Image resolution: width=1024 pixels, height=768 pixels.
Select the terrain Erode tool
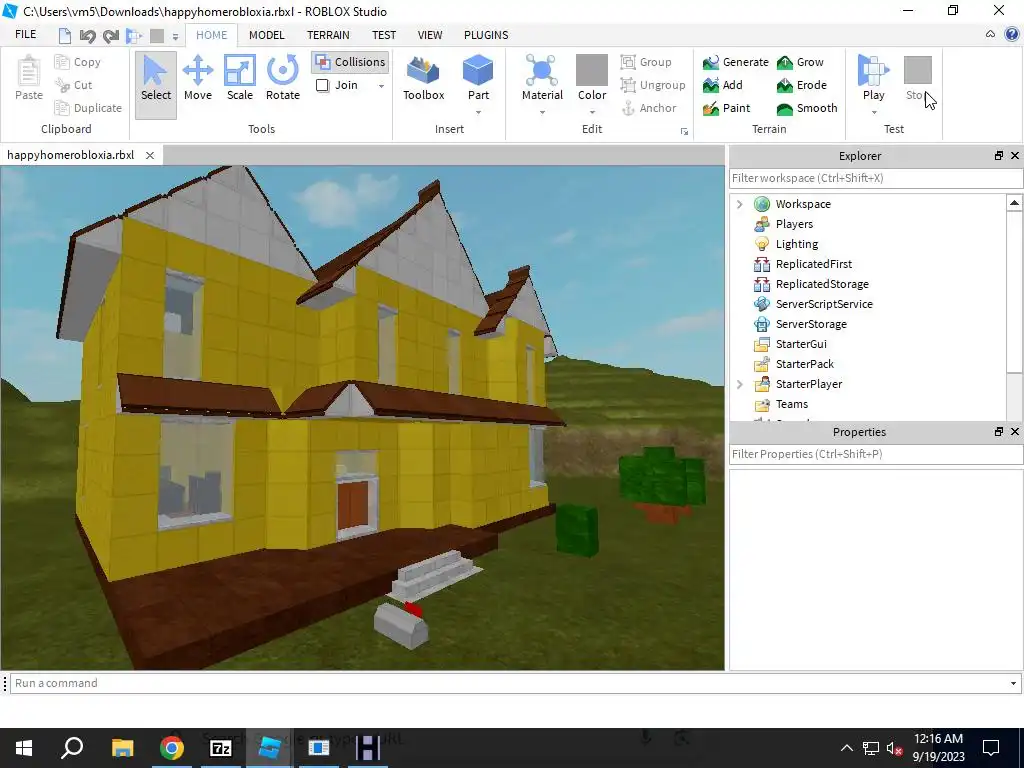[x=801, y=85]
